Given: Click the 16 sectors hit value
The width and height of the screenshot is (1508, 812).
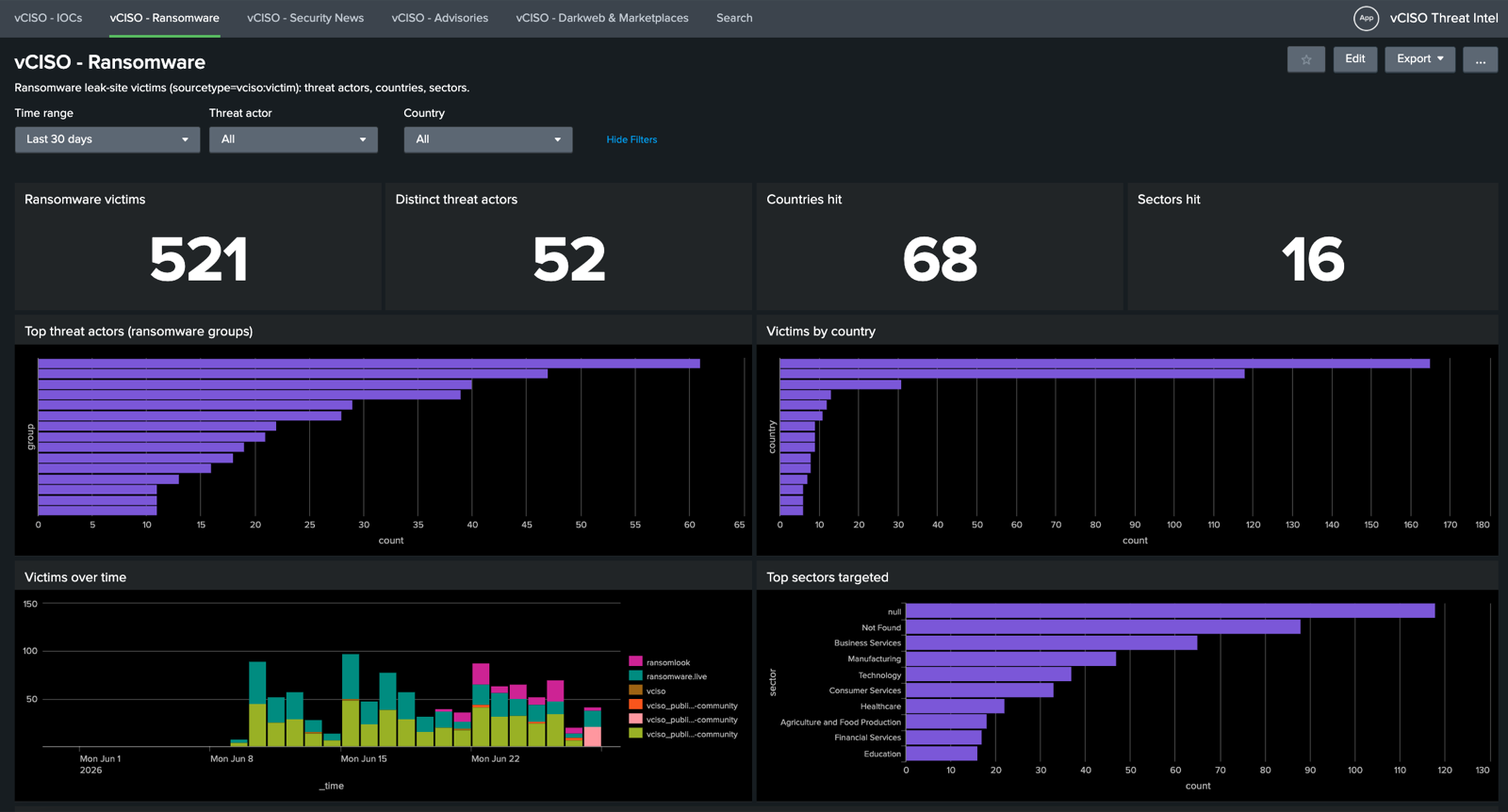Looking at the screenshot, I should coord(1313,259).
